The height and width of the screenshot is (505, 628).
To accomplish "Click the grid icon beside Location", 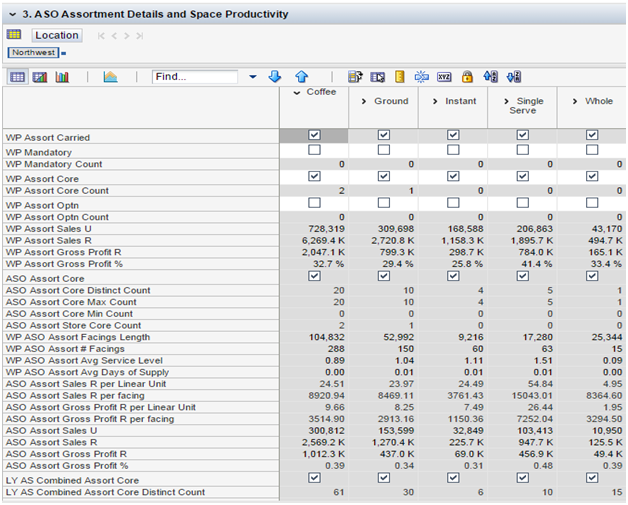I will tap(14, 35).
